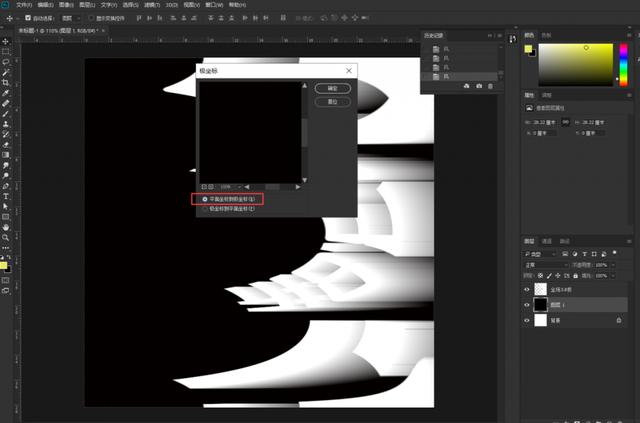Image resolution: width=640 pixels, height=423 pixels.
Task: Click 确定 button in the 极坐标 dialog
Action: [333, 88]
